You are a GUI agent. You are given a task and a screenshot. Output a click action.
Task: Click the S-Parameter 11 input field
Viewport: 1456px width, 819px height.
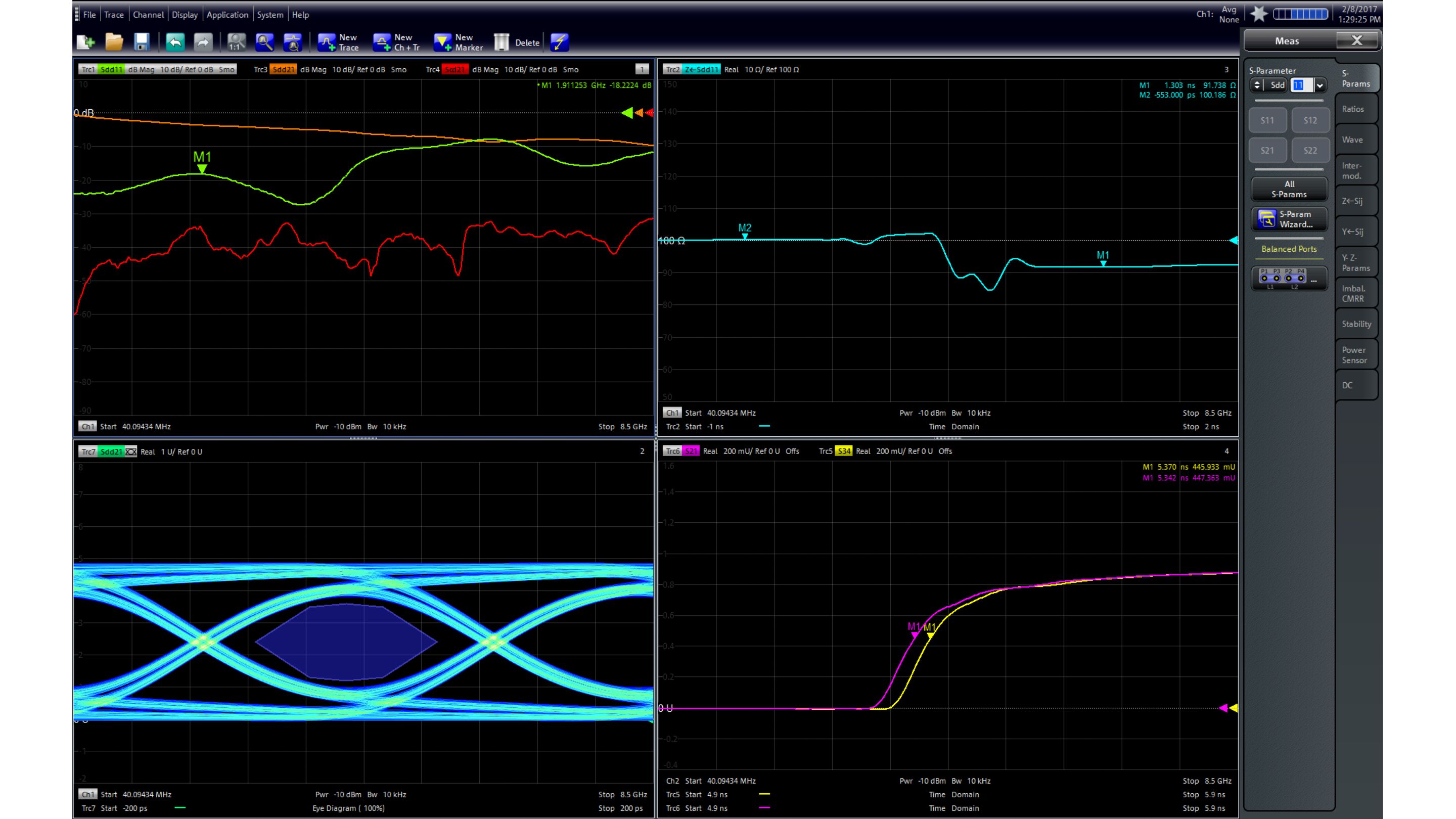tap(1301, 85)
